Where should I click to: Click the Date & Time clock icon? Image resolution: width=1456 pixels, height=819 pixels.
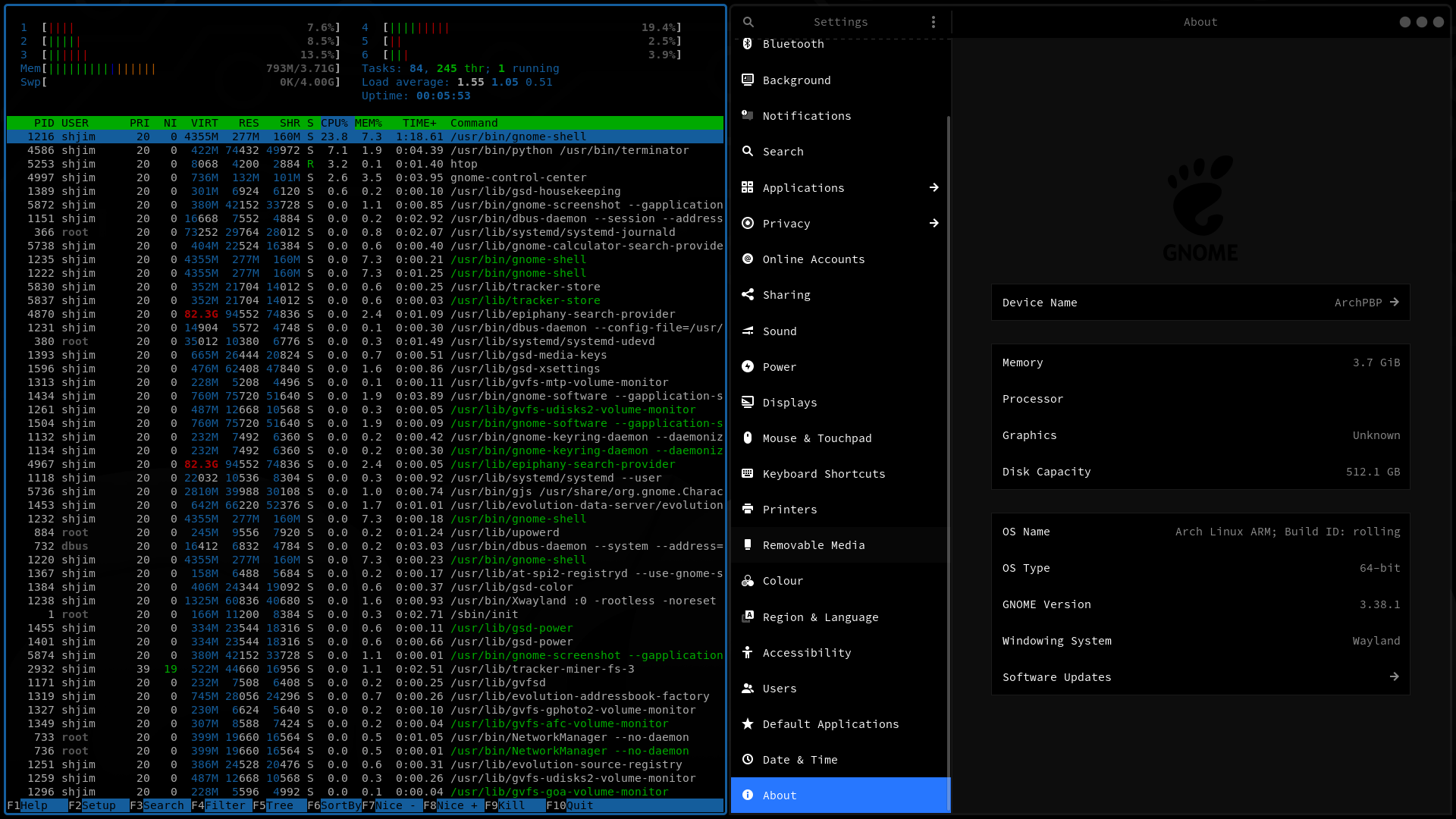click(x=748, y=759)
